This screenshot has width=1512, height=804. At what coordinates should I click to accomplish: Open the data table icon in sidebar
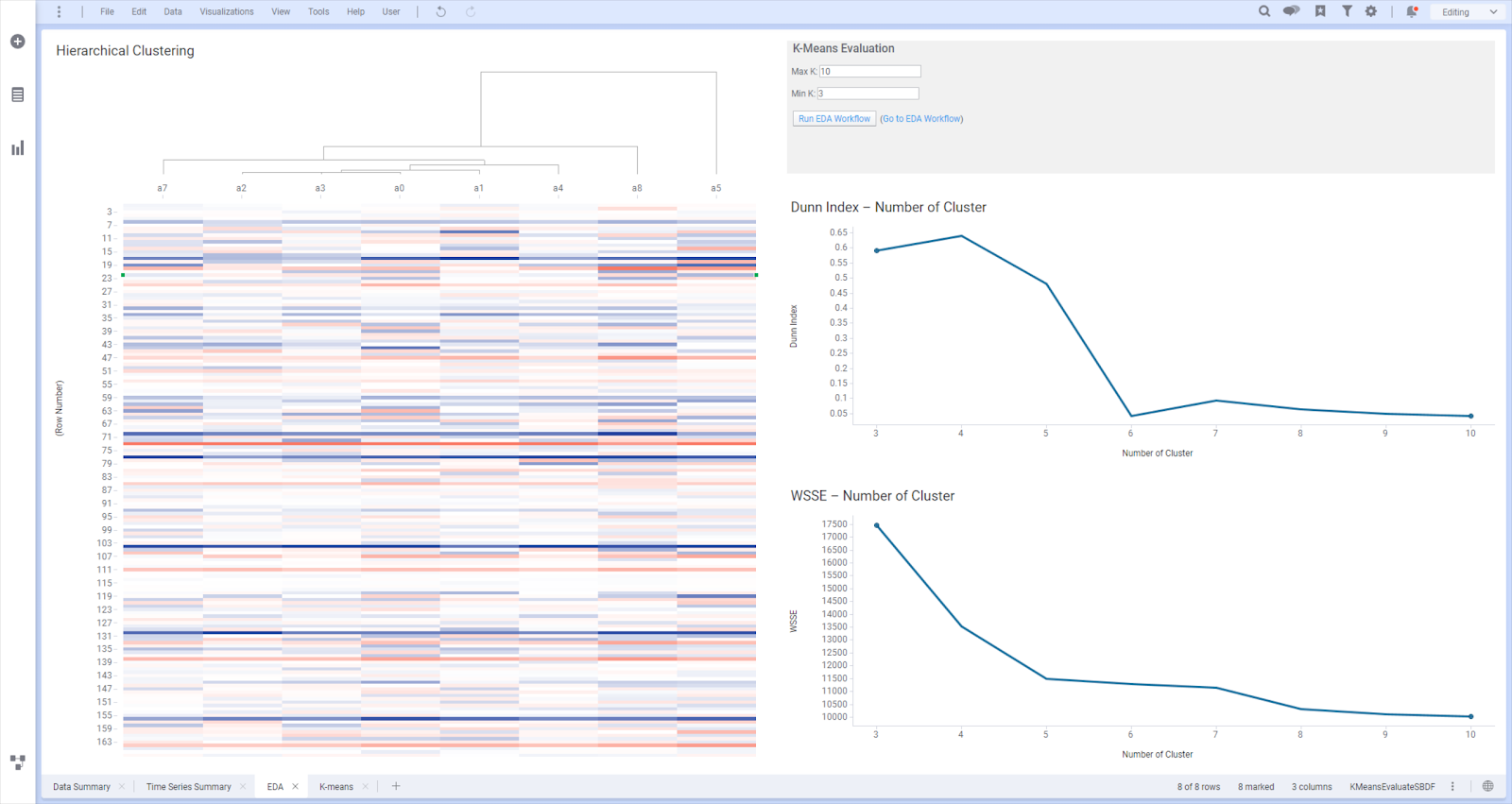pos(17,94)
